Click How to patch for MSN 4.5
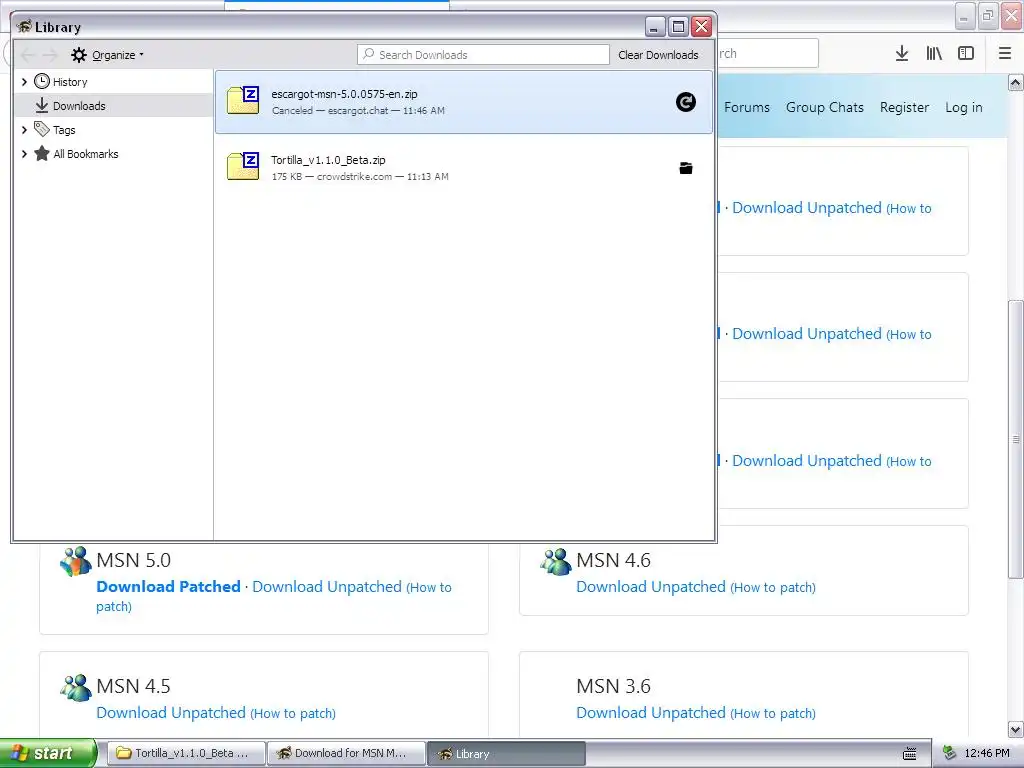Image resolution: width=1024 pixels, height=768 pixels. (293, 713)
